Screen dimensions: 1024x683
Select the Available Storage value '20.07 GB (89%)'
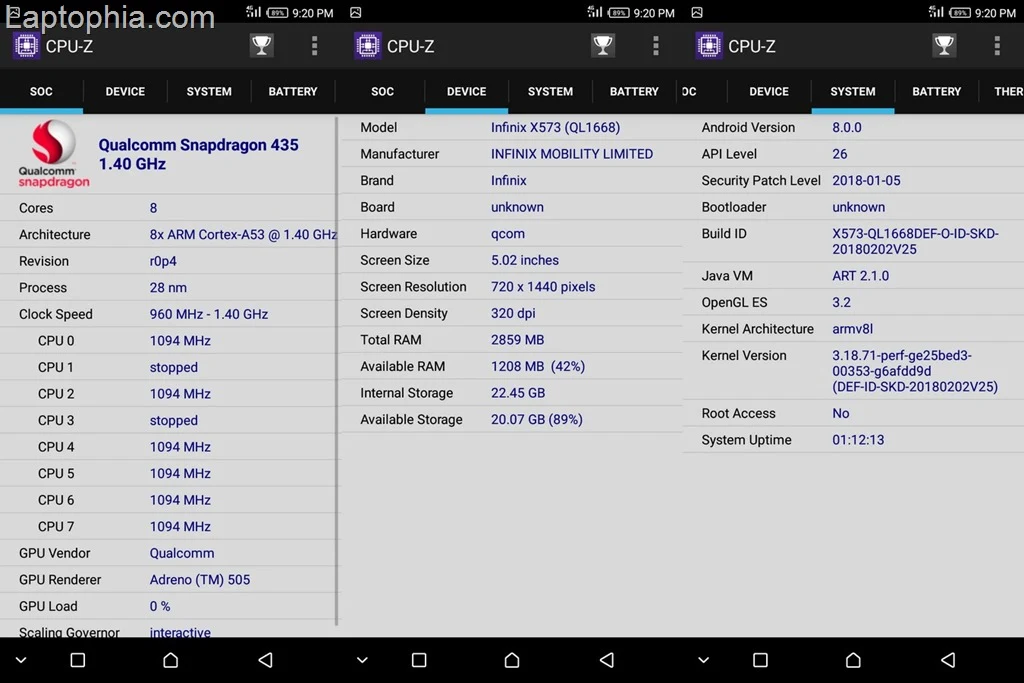[537, 419]
